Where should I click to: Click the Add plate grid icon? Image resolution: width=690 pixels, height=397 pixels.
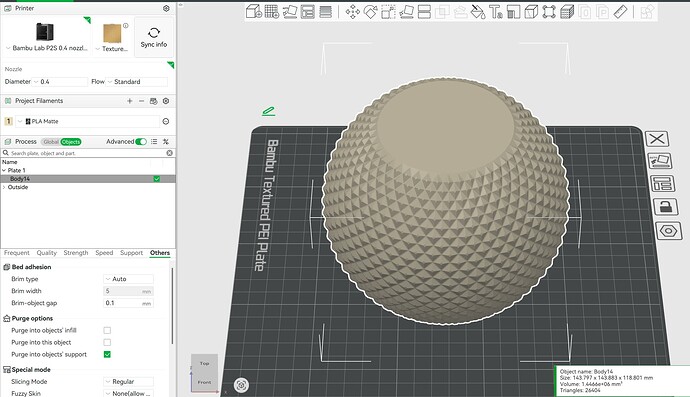272,11
